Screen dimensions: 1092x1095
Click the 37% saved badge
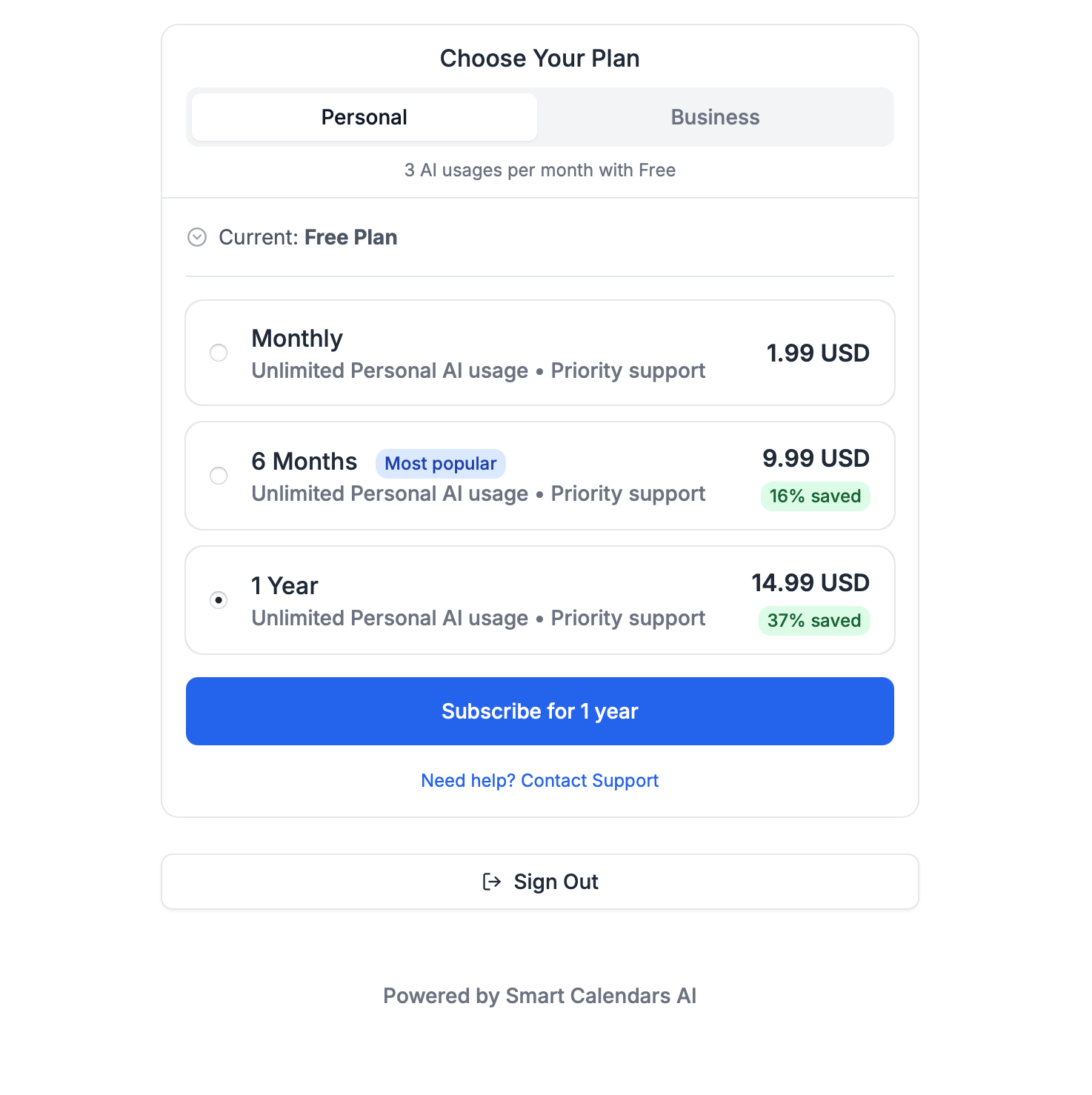click(813, 621)
